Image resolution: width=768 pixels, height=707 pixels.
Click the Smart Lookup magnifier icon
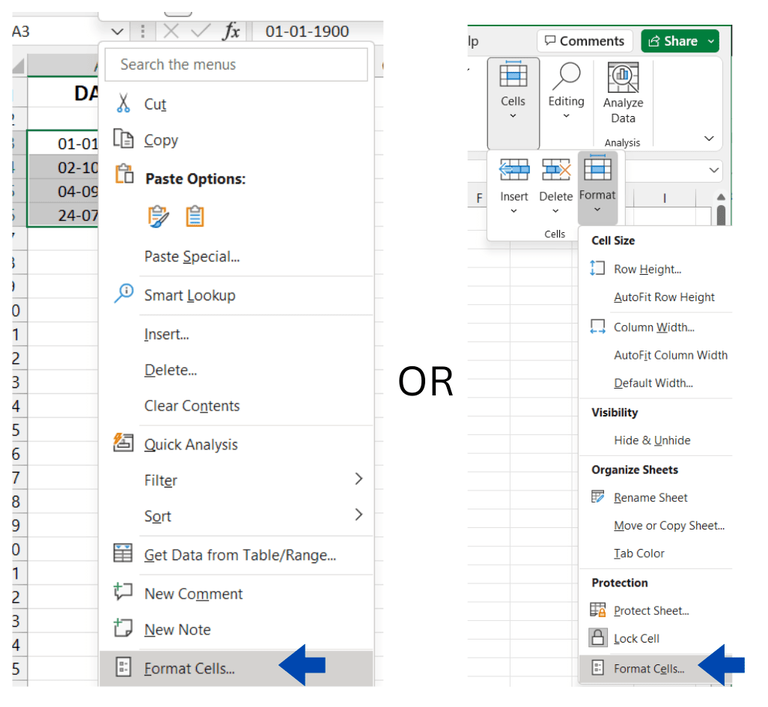click(123, 293)
